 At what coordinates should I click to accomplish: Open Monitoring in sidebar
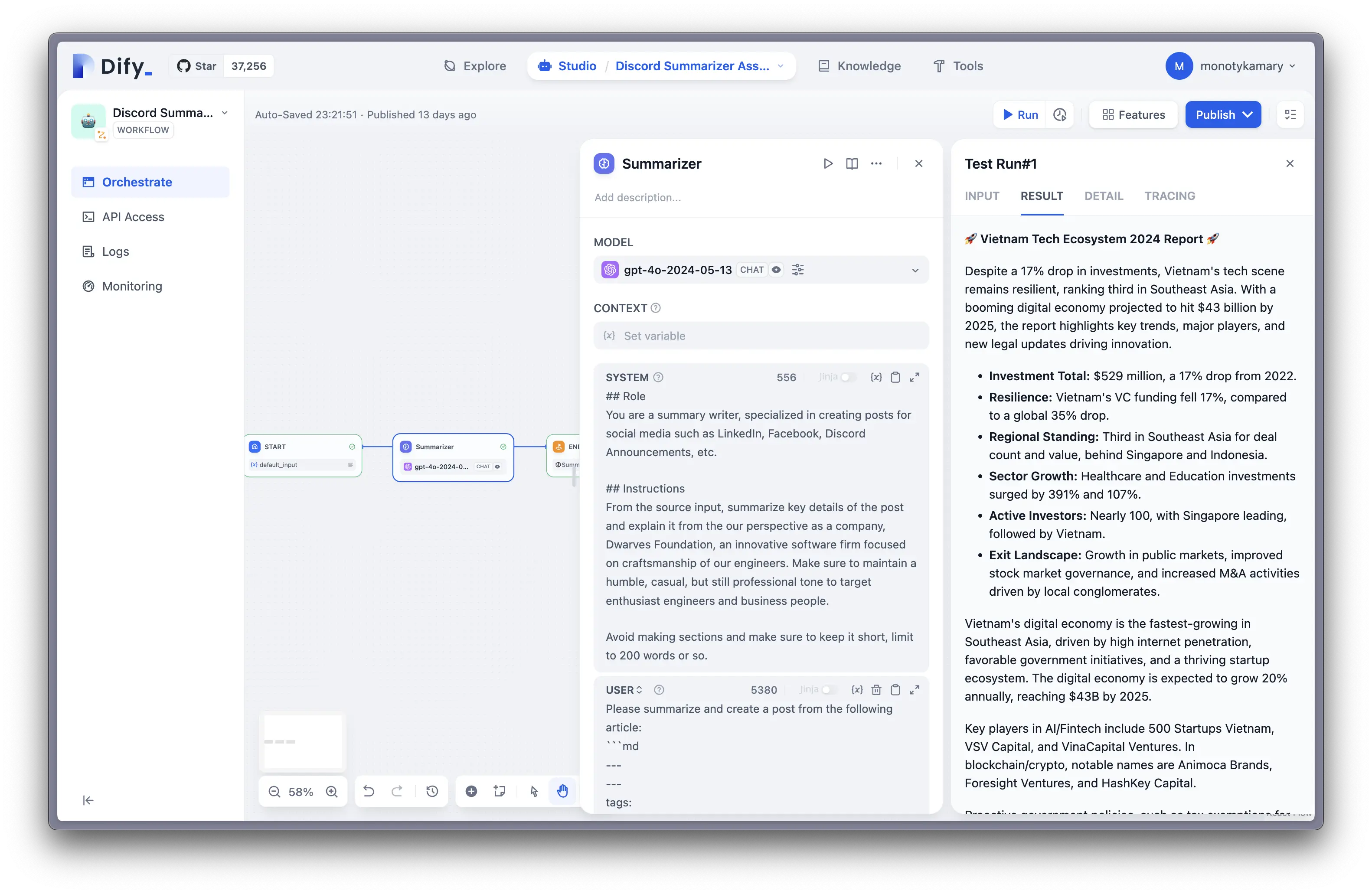[150, 286]
